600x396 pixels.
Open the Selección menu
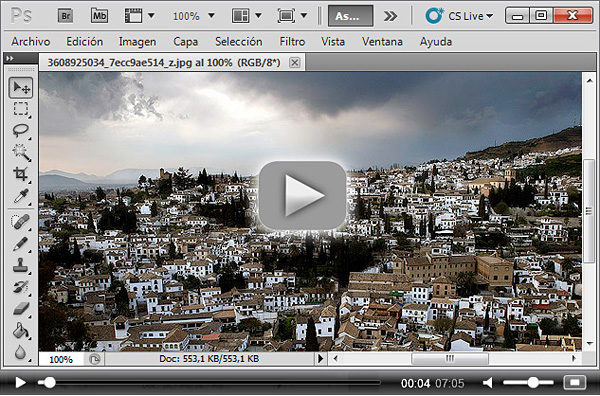pyautogui.click(x=239, y=41)
